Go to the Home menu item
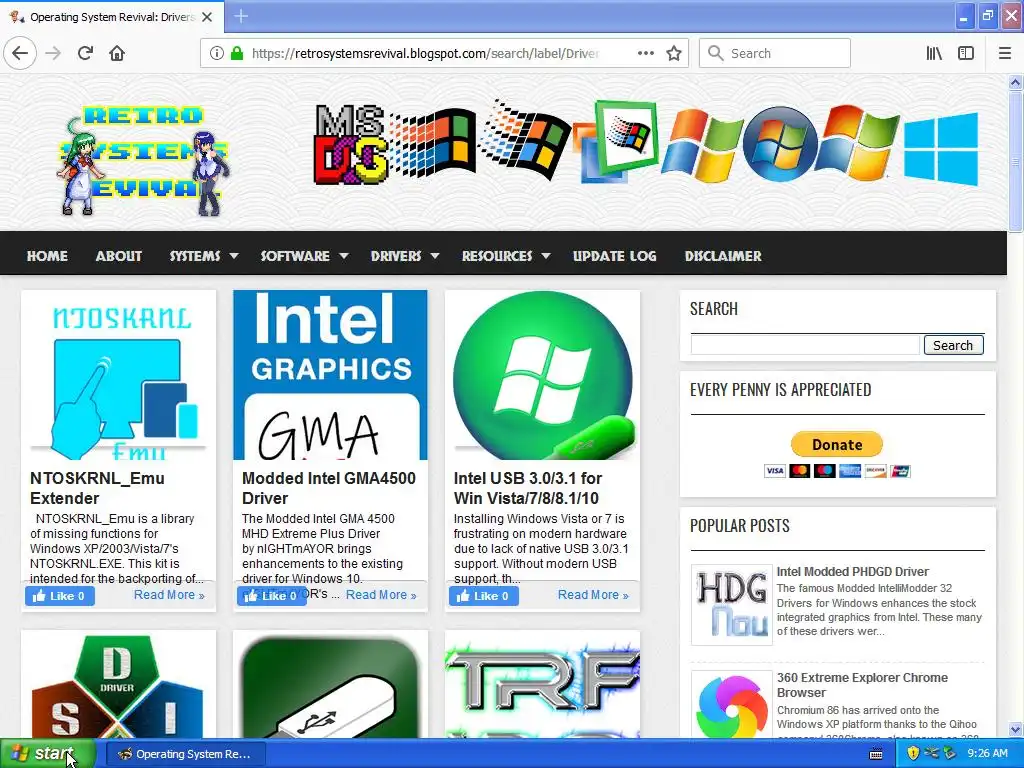 coord(47,256)
